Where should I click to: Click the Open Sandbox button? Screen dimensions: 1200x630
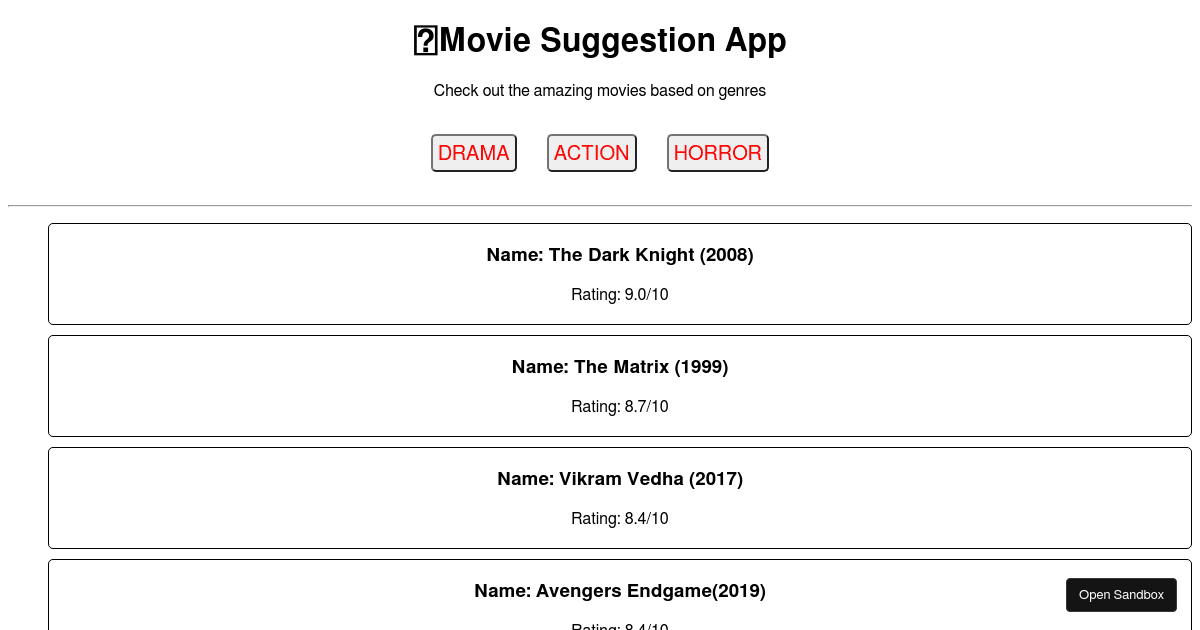(1121, 594)
